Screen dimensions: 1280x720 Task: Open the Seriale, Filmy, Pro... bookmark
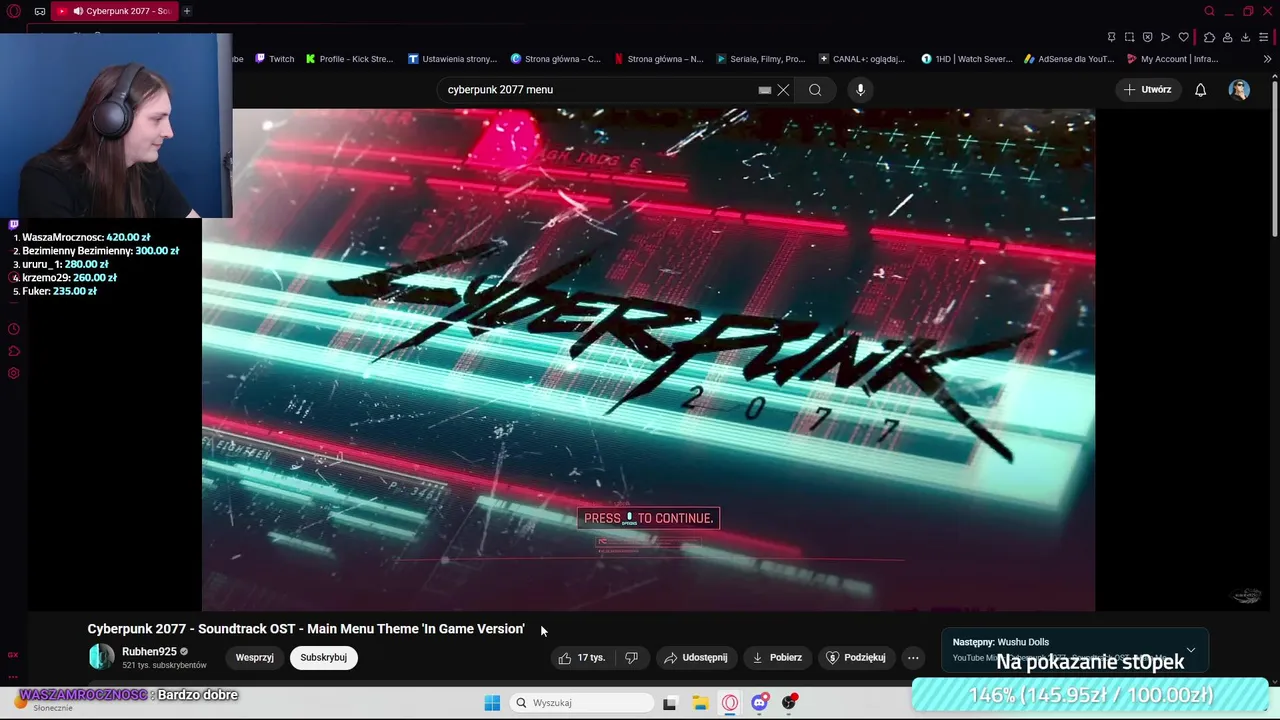point(761,59)
